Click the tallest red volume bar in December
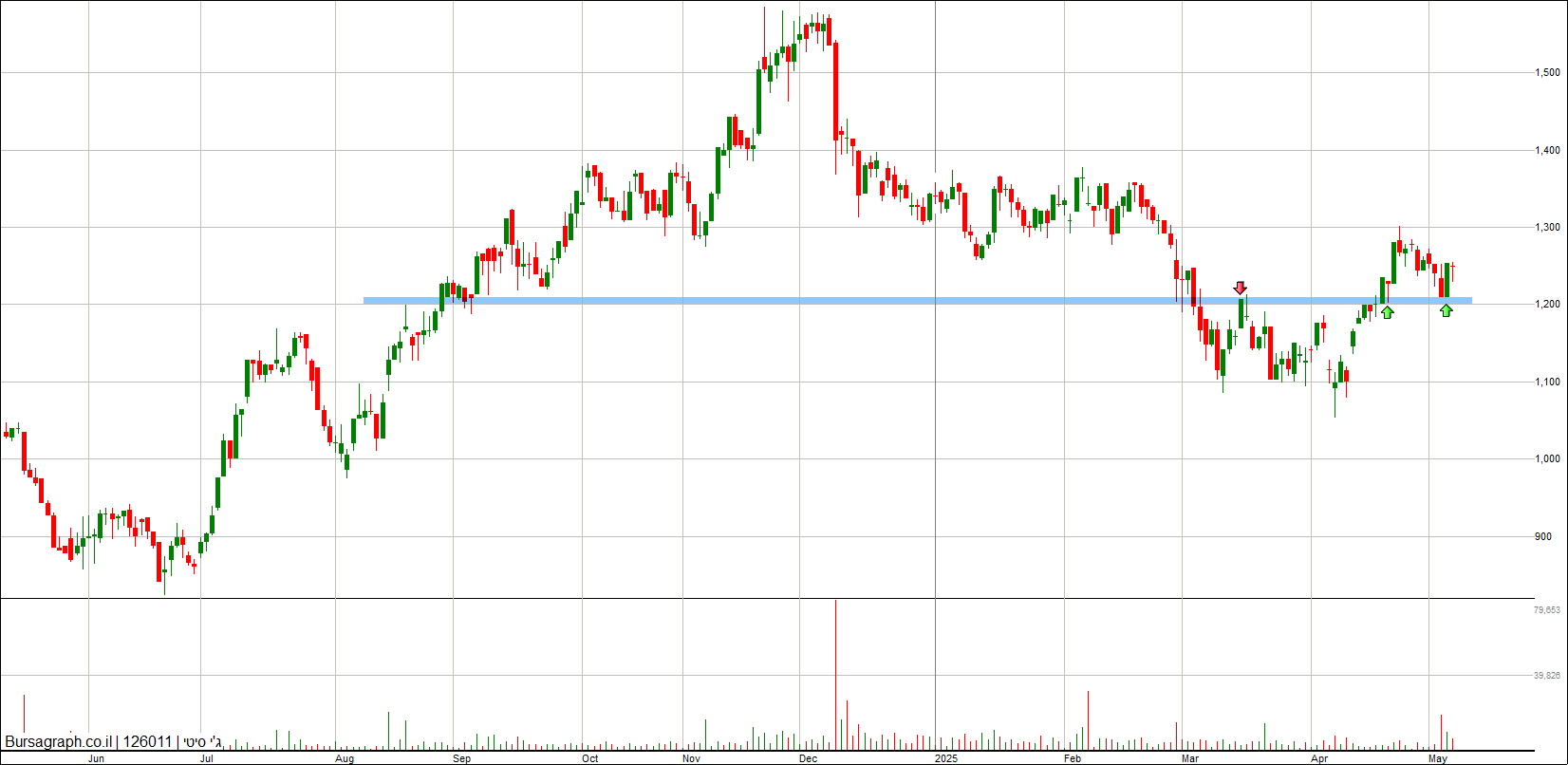 click(835, 675)
